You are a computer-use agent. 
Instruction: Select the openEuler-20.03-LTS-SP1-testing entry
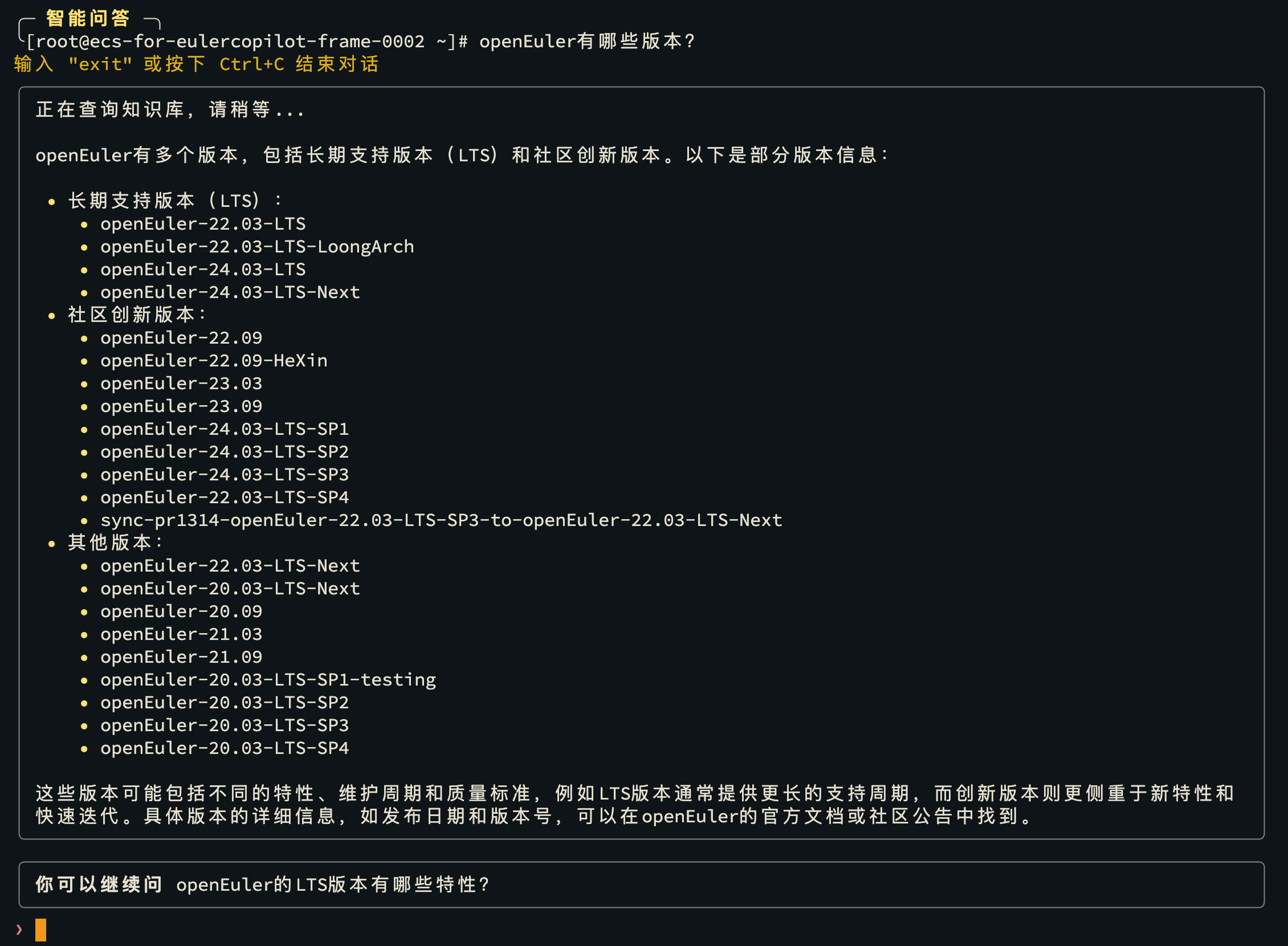pyautogui.click(x=268, y=680)
